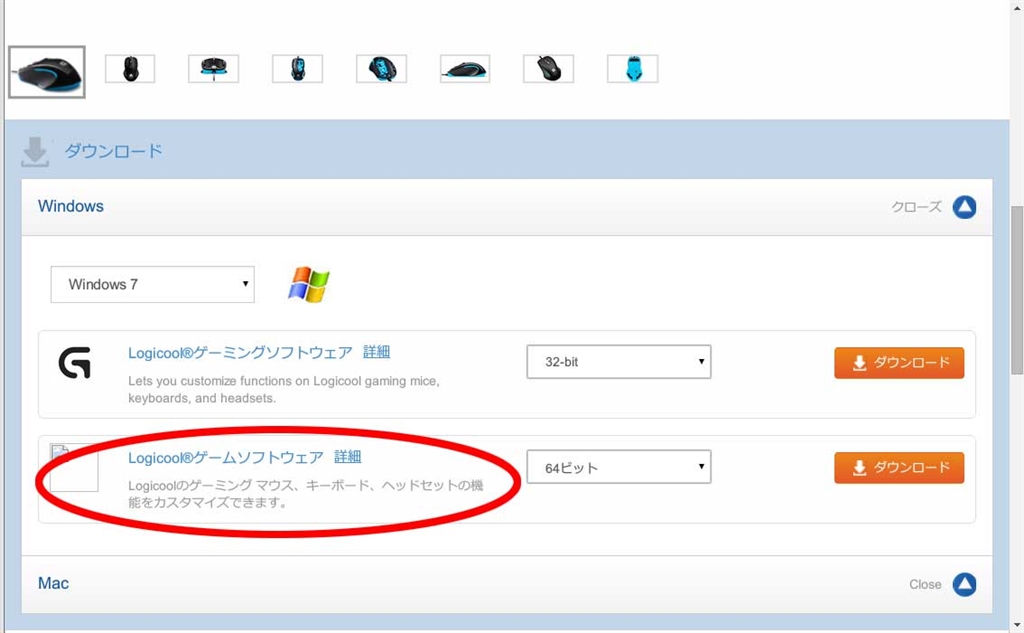The height and width of the screenshot is (633, 1024).
Task: Click the colorful Windows logo icon
Action: [309, 284]
